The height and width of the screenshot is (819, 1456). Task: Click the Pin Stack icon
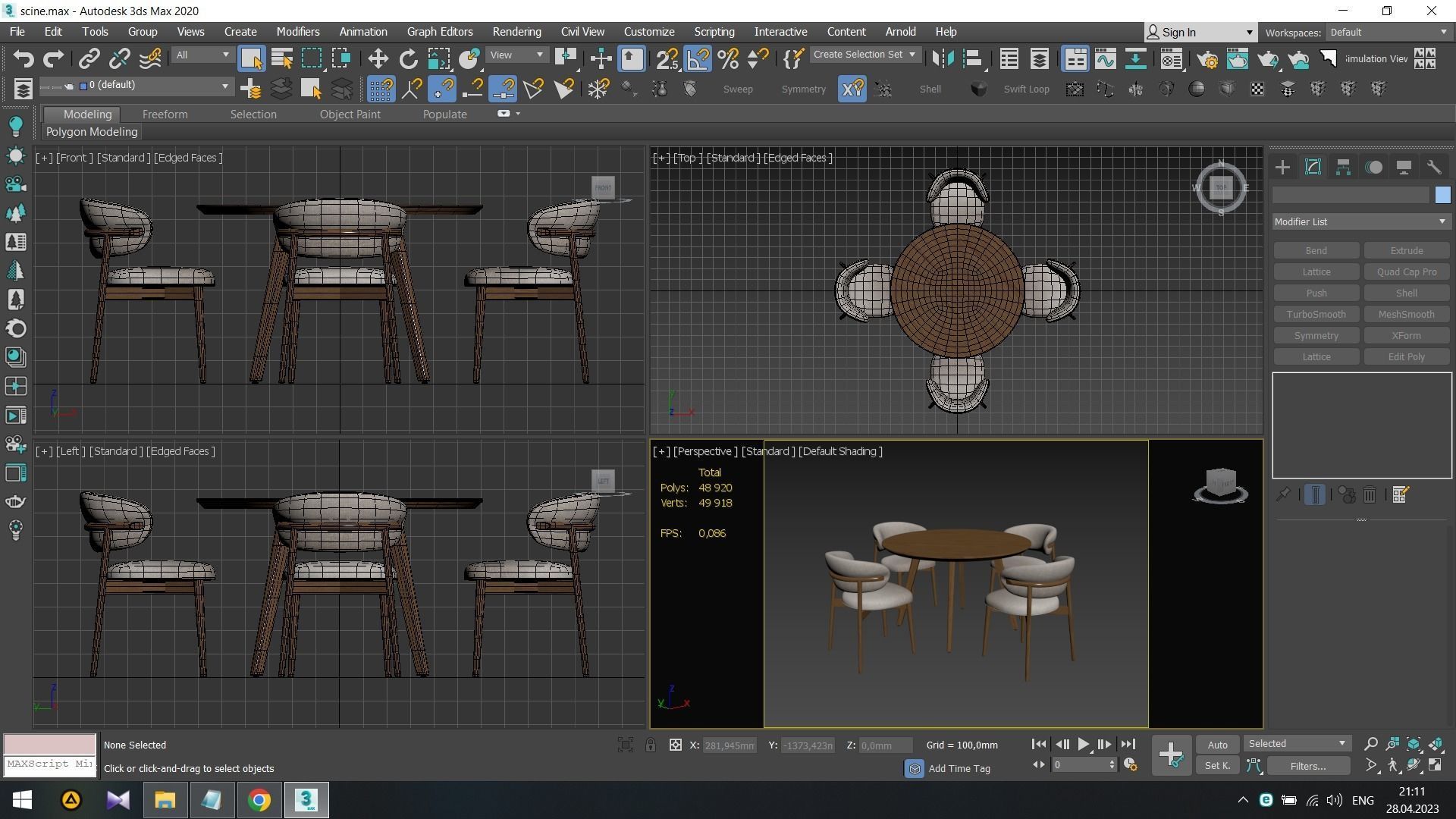click(1283, 495)
